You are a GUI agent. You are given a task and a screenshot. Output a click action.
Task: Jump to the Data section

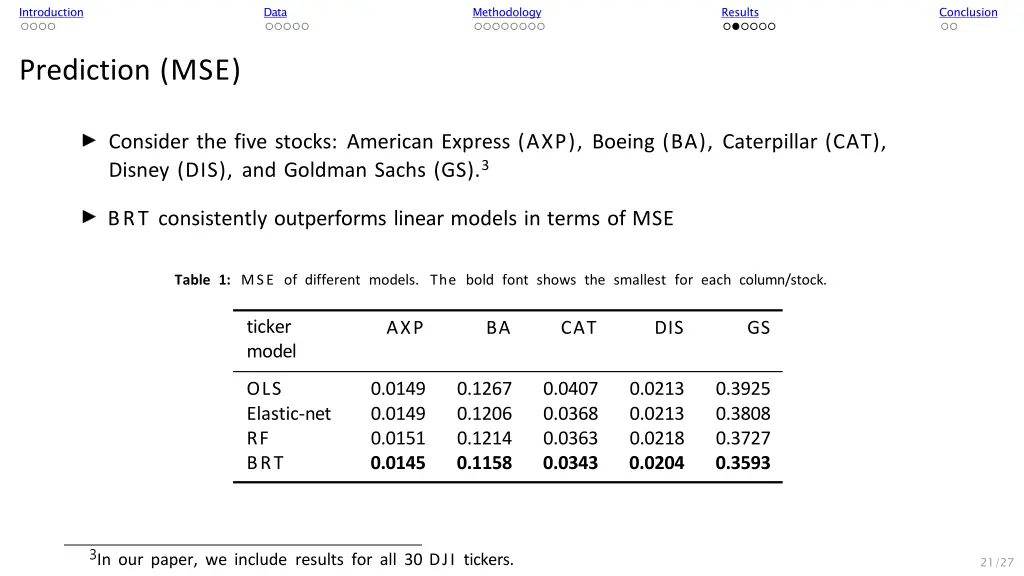point(275,12)
